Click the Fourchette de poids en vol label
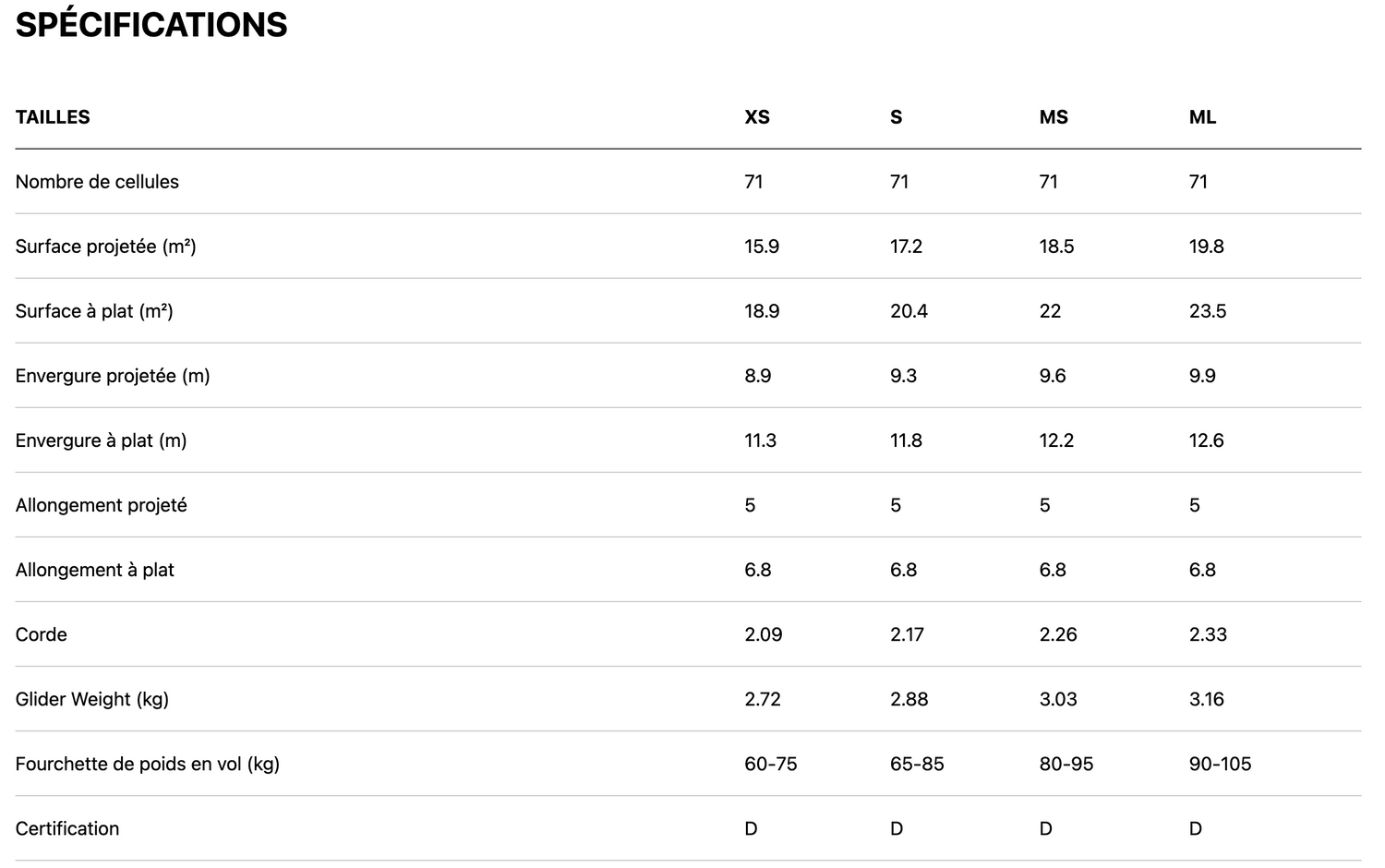Image resolution: width=1385 pixels, height=868 pixels. click(147, 764)
